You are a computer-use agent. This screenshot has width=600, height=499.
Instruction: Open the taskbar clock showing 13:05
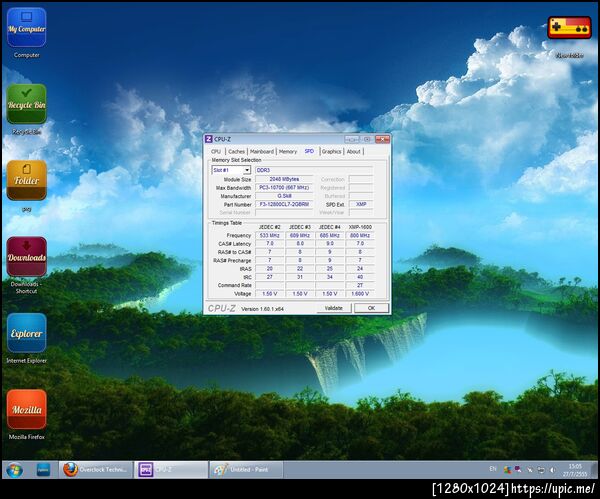click(575, 470)
